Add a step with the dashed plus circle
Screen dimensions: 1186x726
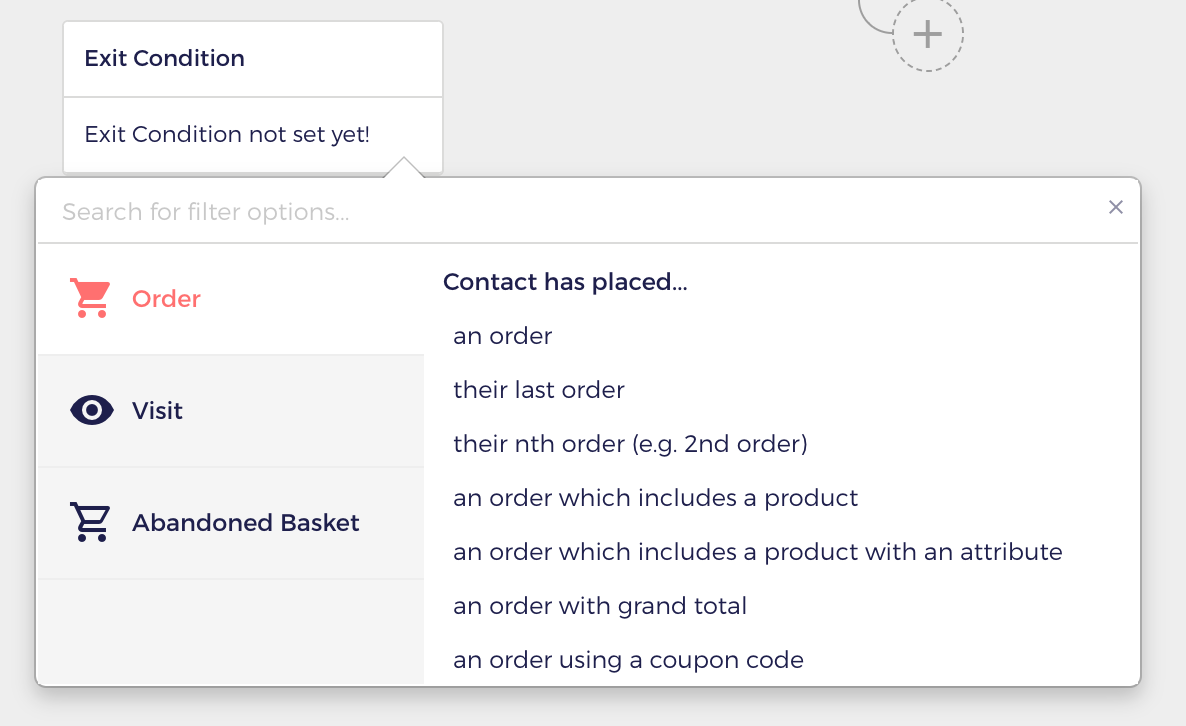tap(927, 35)
